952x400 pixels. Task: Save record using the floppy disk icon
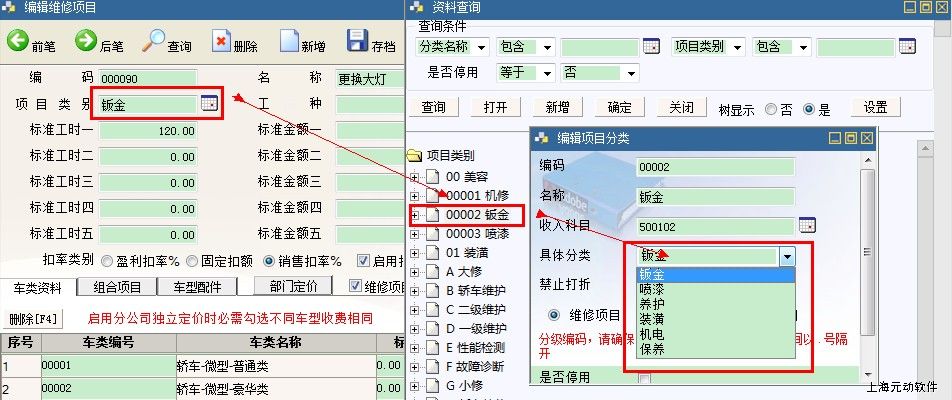pyautogui.click(x=357, y=42)
